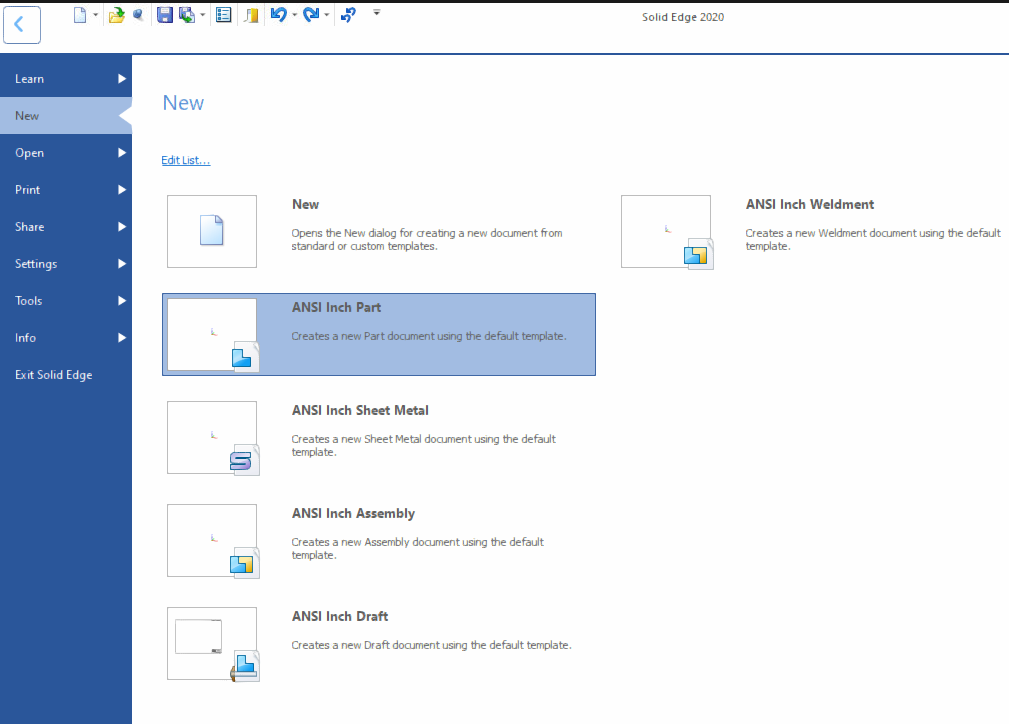Click the New template thumbnail box
Screen dimensions: 1009x724
(x=212, y=231)
